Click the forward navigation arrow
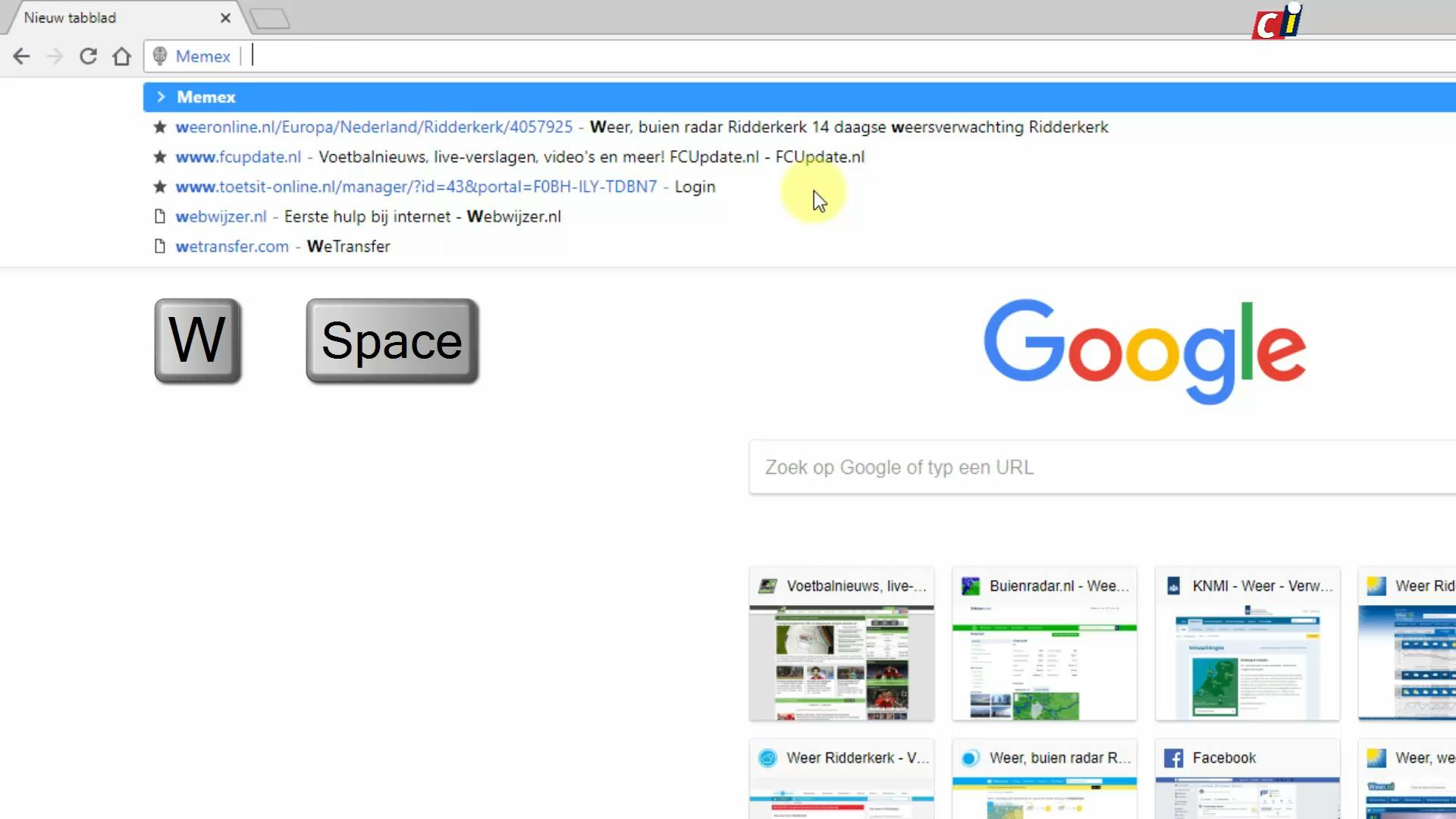 point(55,56)
